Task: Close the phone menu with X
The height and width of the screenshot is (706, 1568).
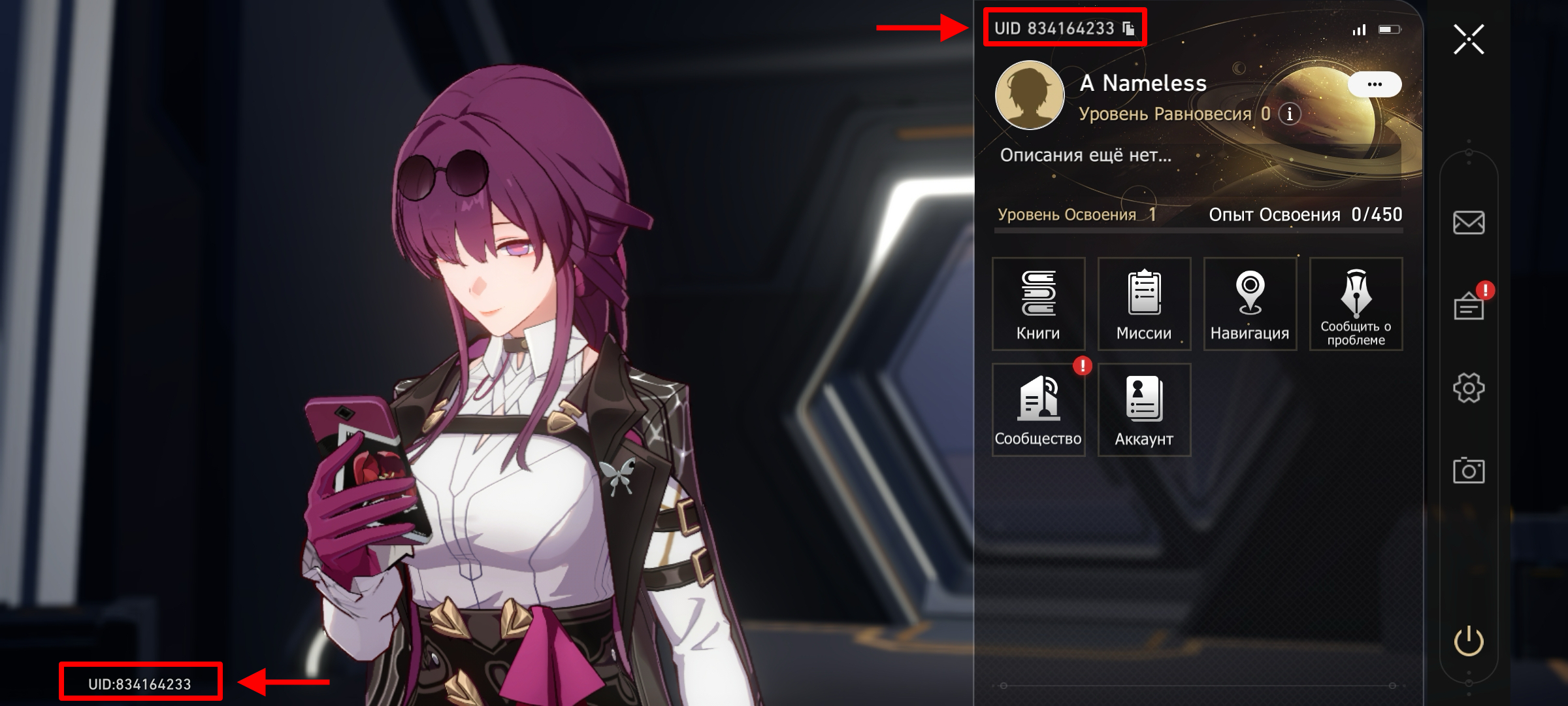Action: click(1469, 39)
